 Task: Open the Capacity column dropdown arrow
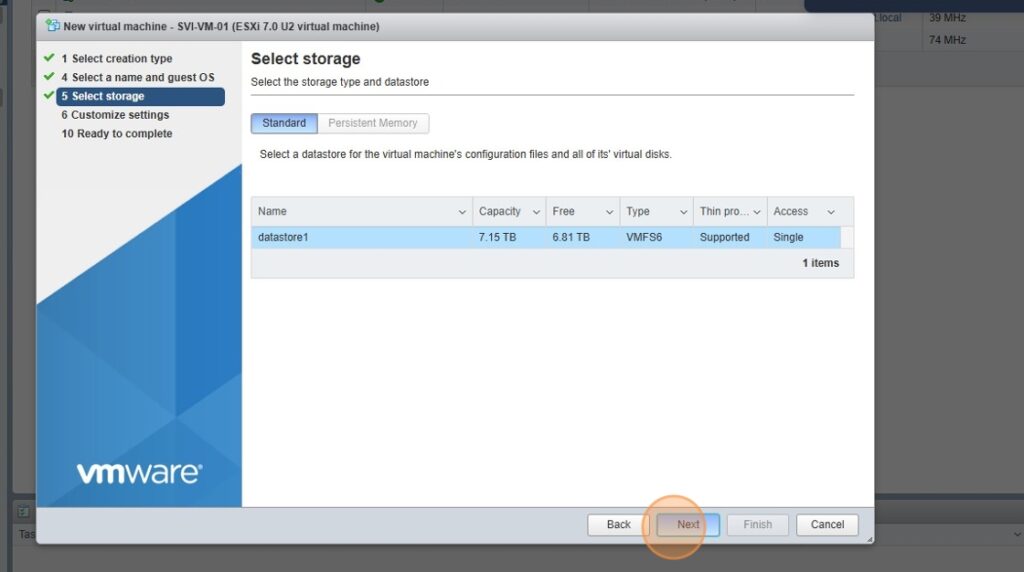pos(536,212)
